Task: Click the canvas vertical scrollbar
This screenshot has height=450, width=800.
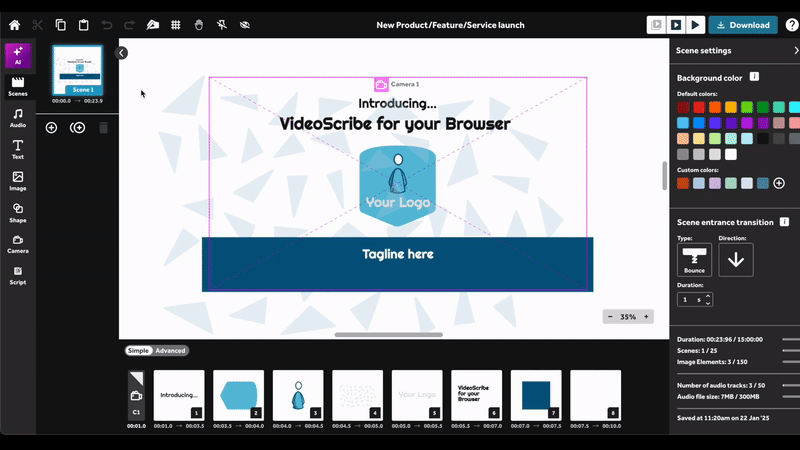Action: [x=664, y=176]
